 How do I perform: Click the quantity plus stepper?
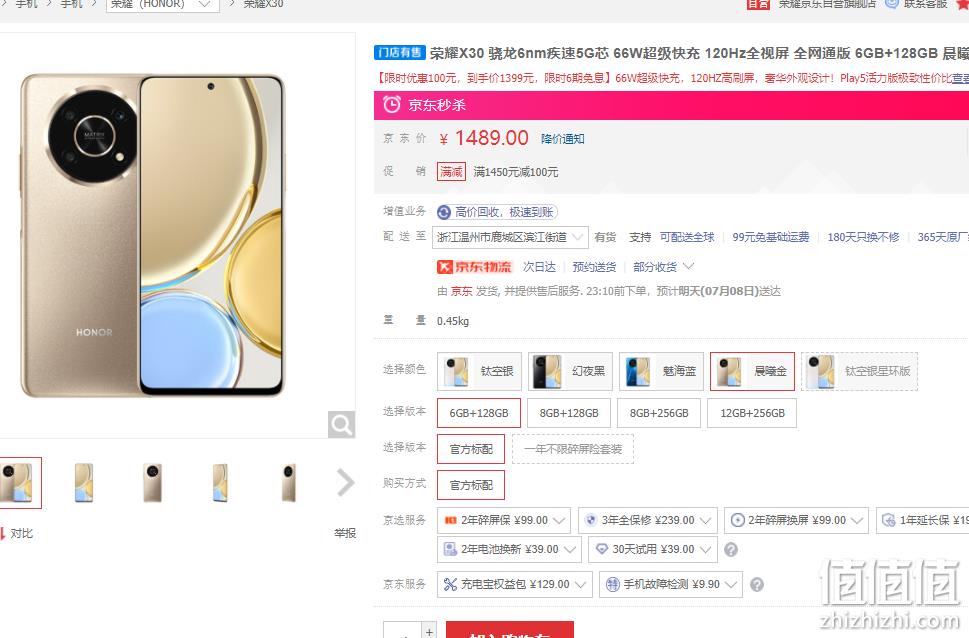429,630
